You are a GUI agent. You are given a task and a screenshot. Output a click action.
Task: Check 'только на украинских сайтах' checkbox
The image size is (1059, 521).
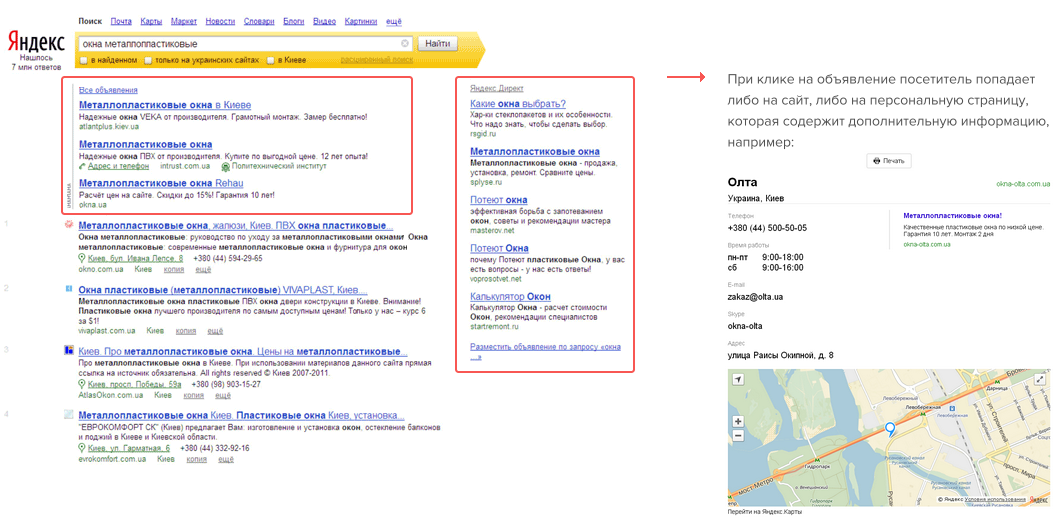[148, 61]
